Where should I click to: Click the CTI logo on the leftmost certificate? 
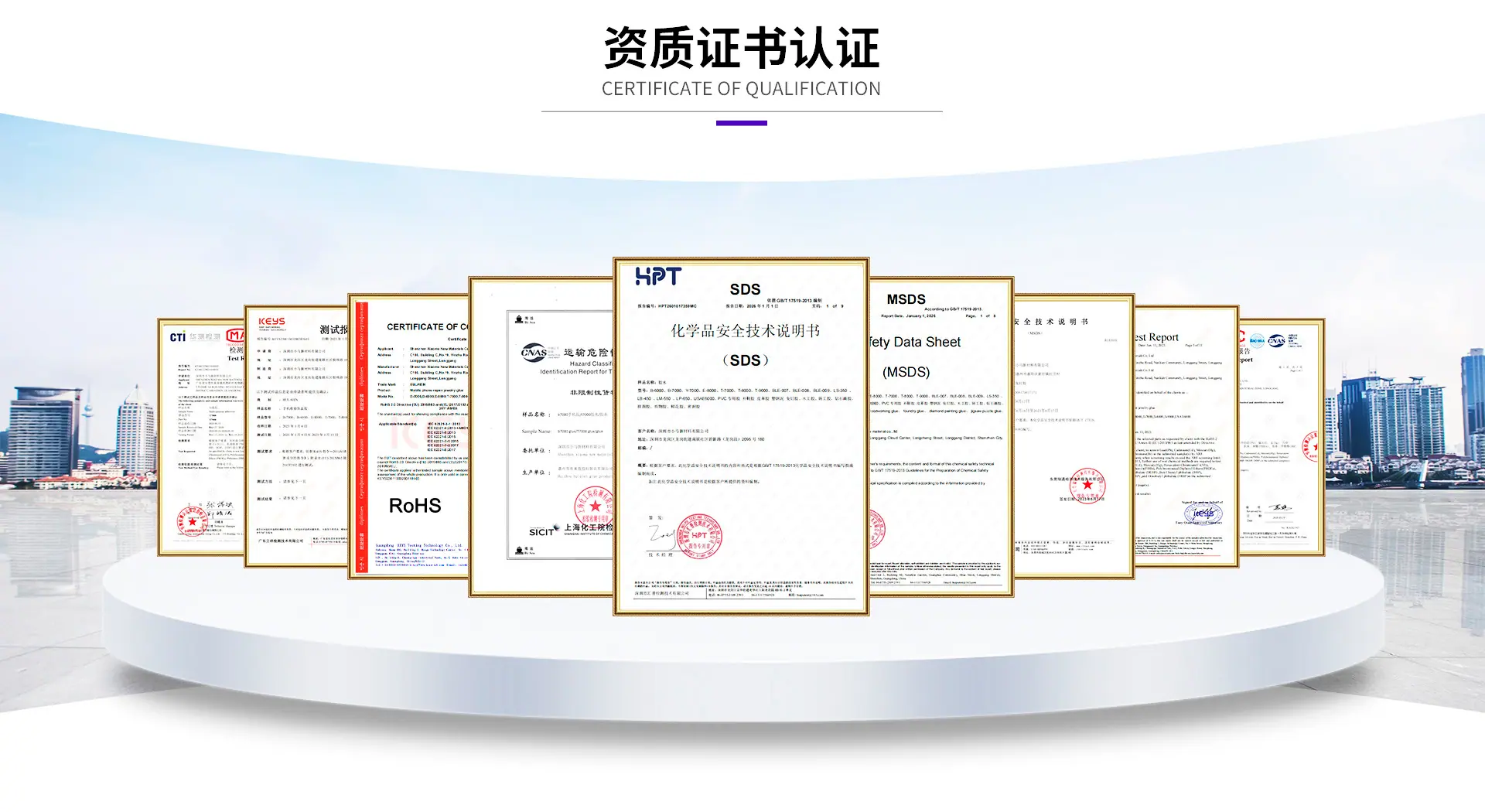(x=178, y=337)
